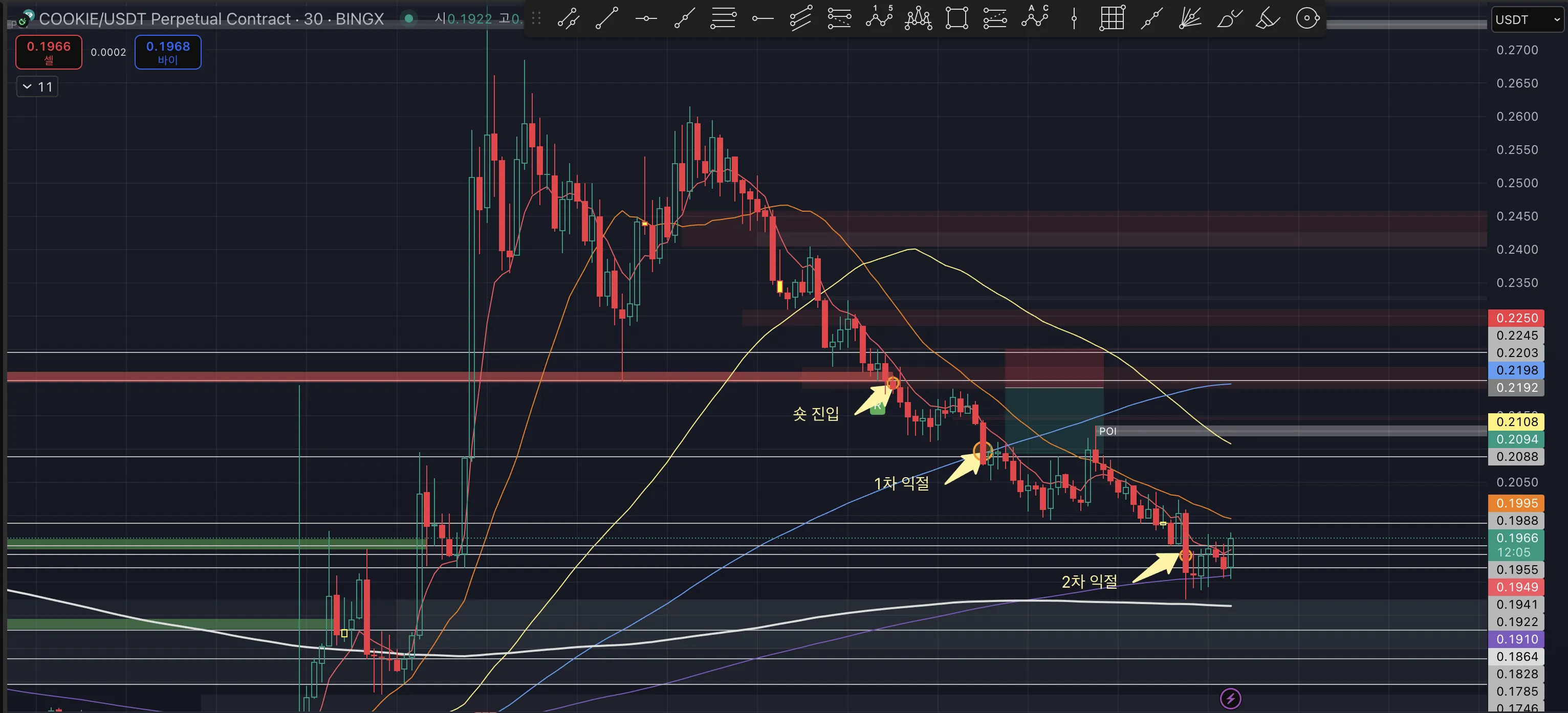Click the 0.1941 price axis label

pos(1516,605)
